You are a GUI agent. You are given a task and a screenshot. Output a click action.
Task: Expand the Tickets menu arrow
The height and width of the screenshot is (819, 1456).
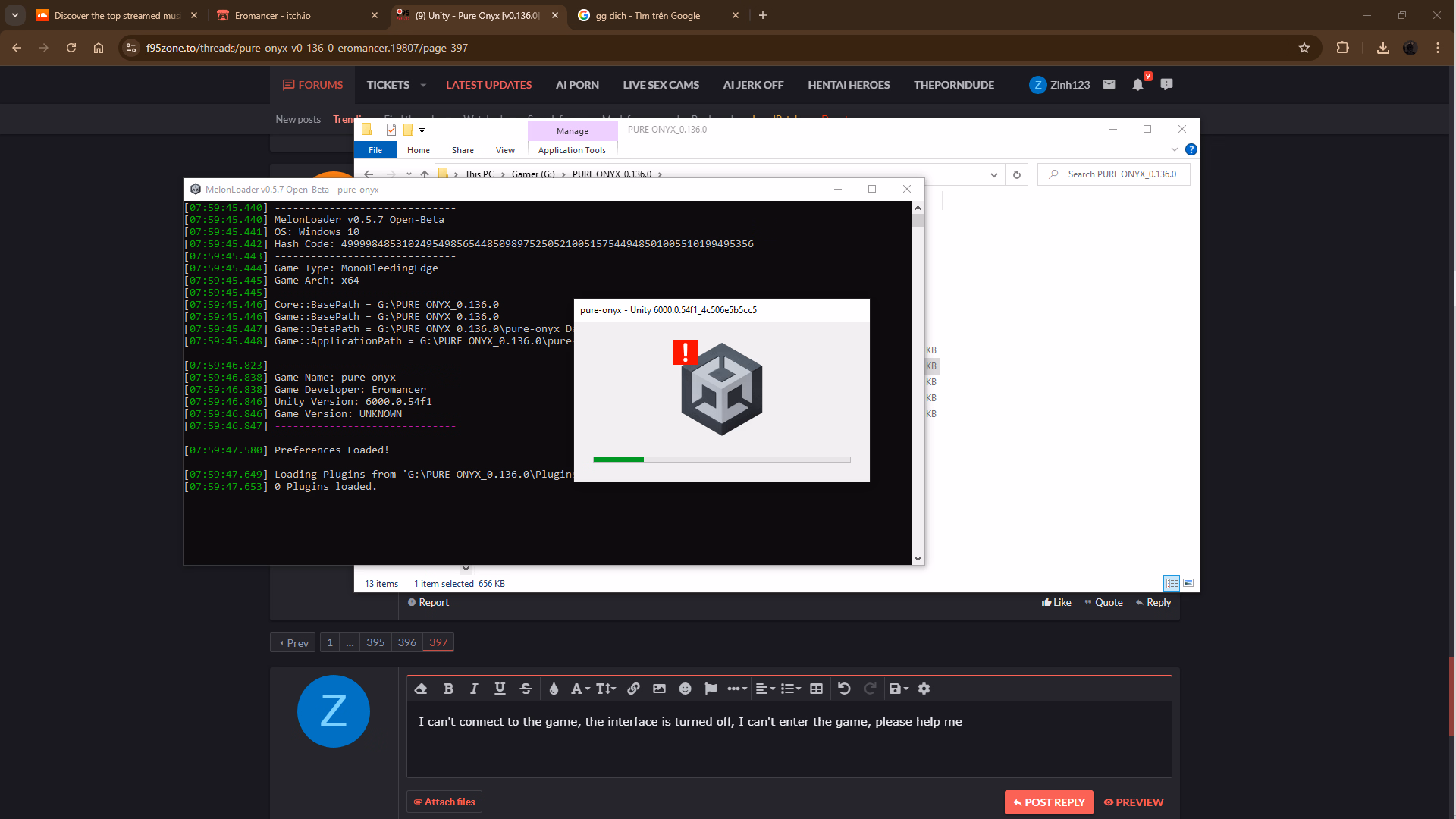pyautogui.click(x=423, y=85)
